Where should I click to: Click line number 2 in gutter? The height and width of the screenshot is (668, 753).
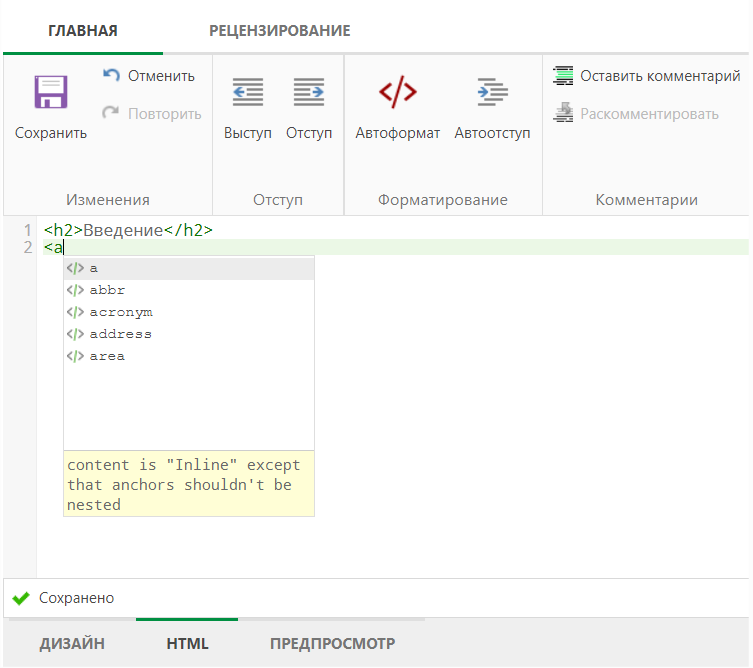28,247
